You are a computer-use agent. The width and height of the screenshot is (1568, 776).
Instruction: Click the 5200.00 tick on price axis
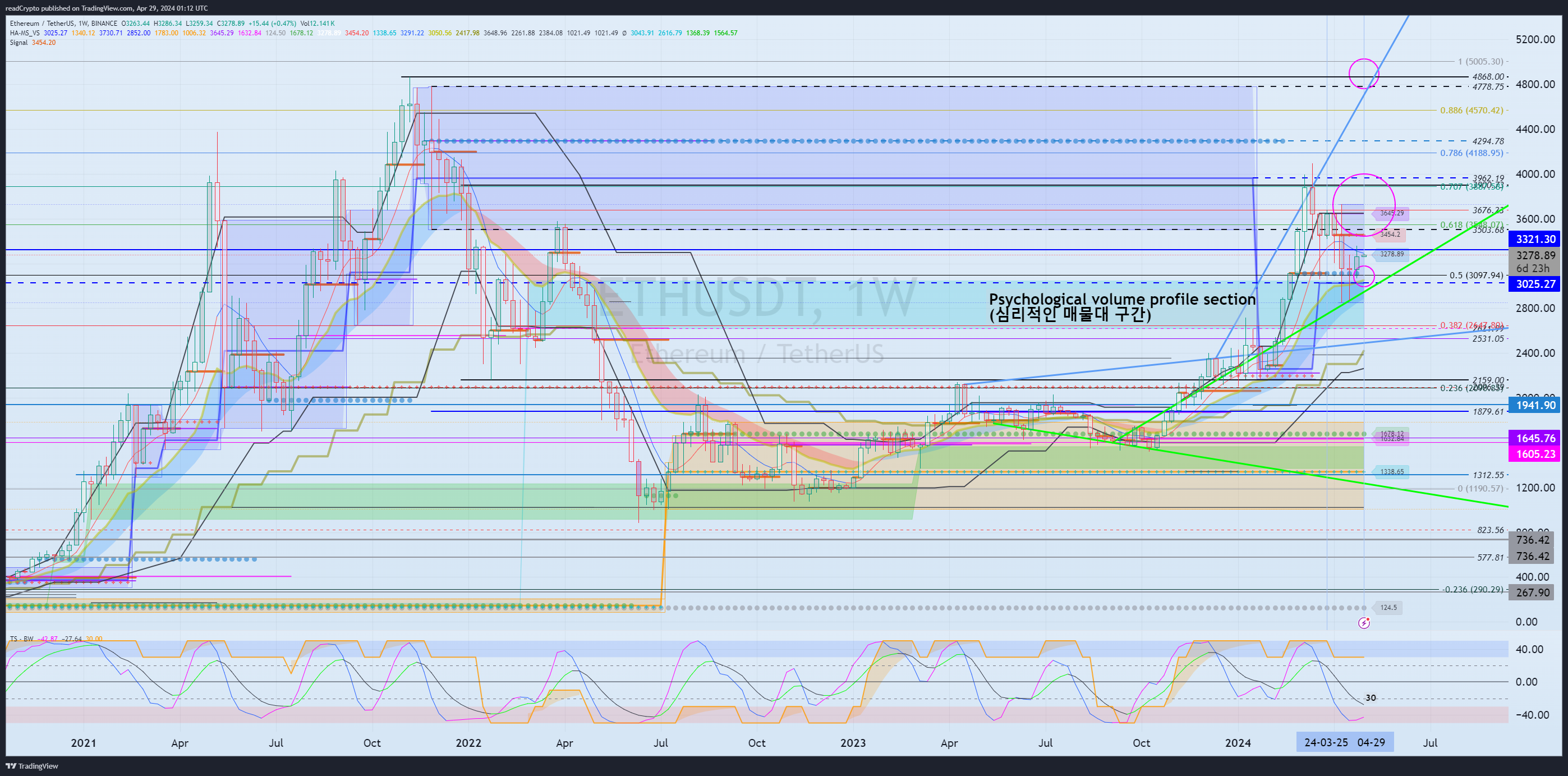click(x=1534, y=40)
